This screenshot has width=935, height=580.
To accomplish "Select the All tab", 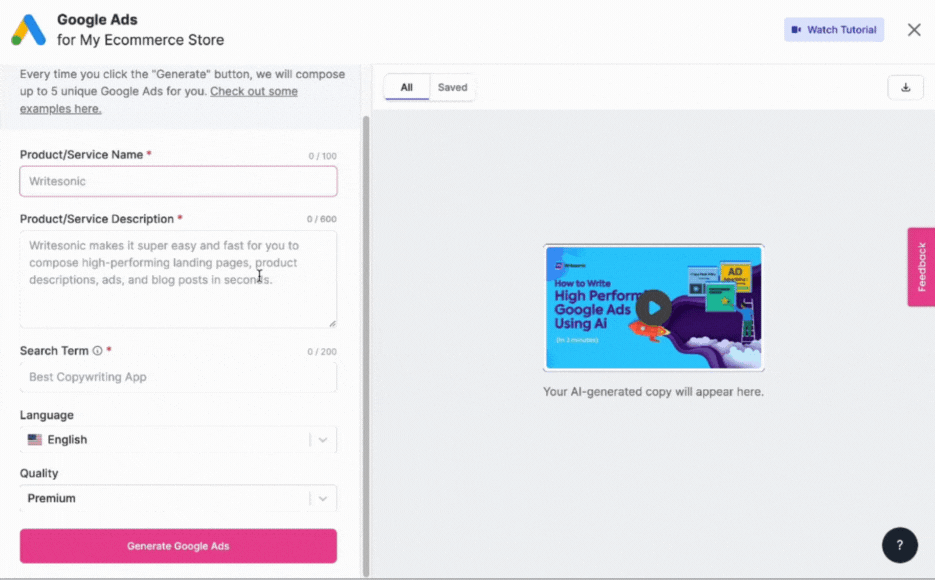I will 406,87.
